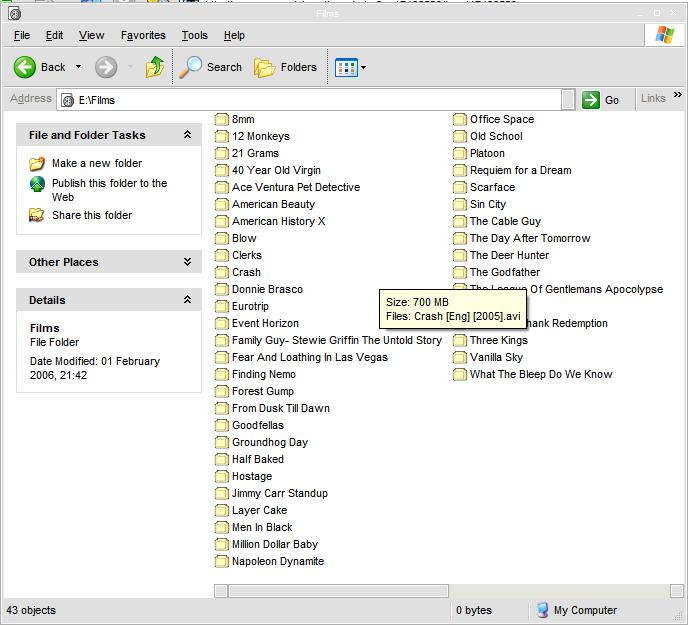Open the Search magnifier tool

click(190, 67)
